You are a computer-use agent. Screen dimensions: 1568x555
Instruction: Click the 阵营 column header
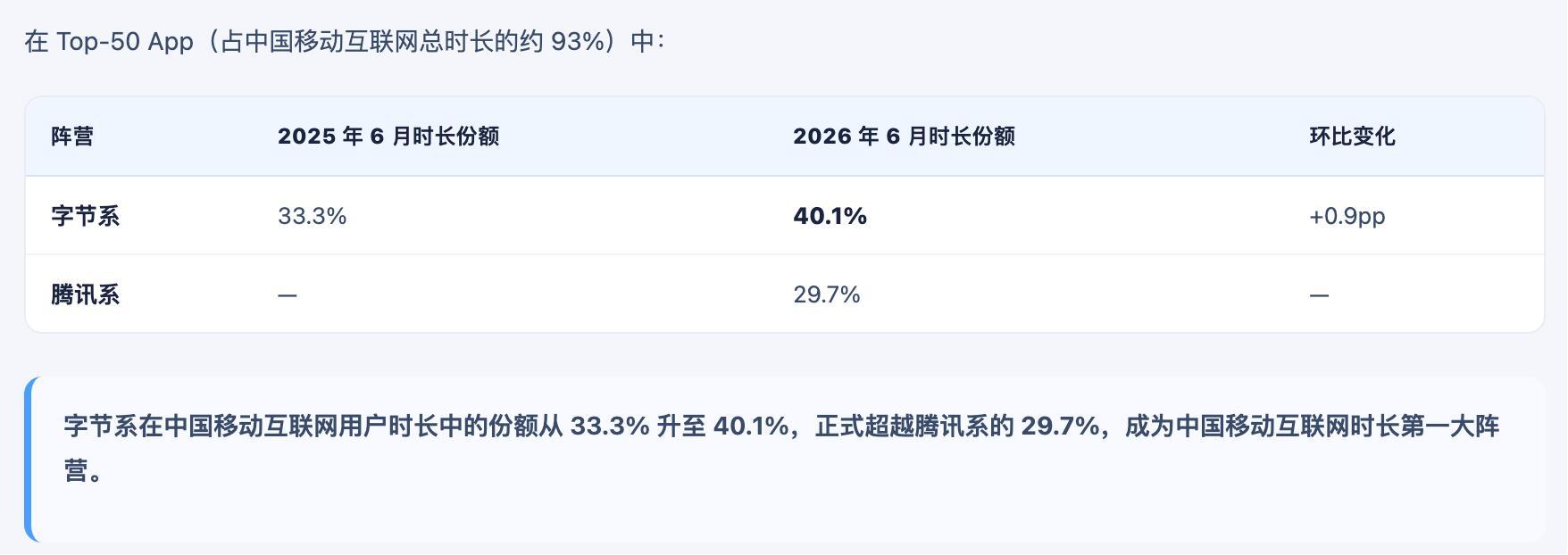[72, 137]
